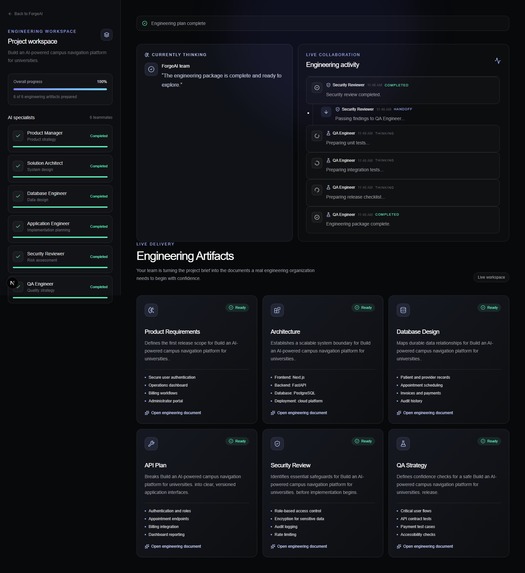Click status icon beside Engineering package complete
525x573 pixels.
317,217
